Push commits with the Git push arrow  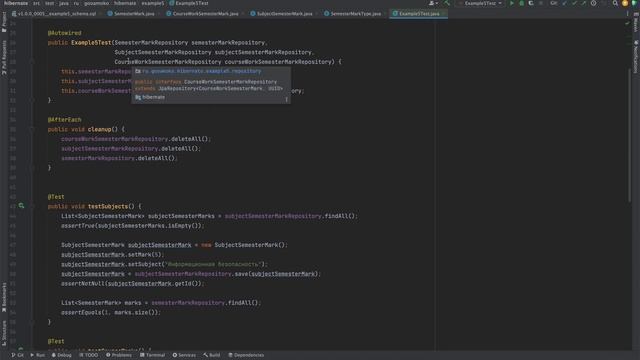(584, 3)
